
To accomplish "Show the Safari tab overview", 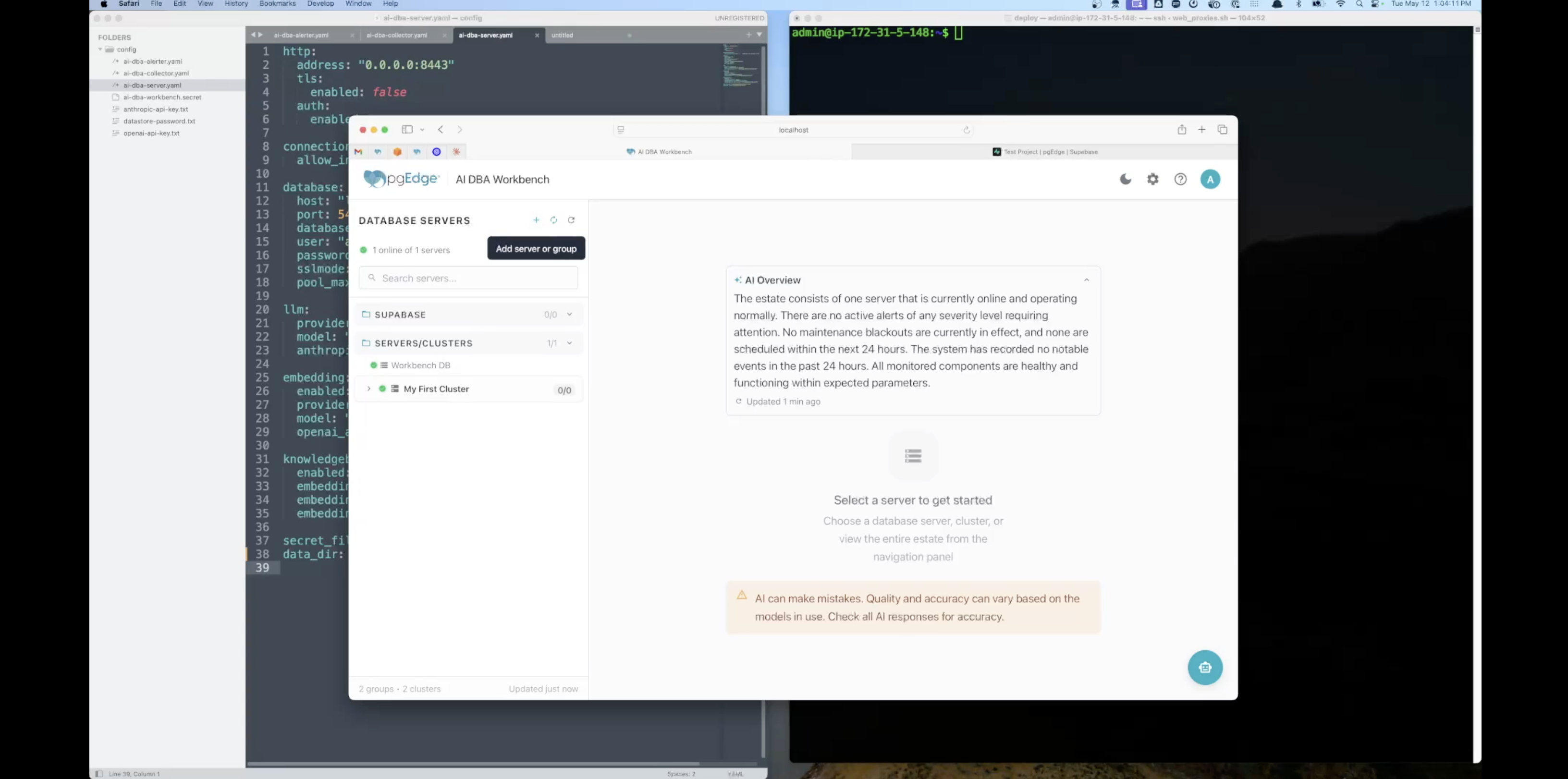I will coord(1222,130).
